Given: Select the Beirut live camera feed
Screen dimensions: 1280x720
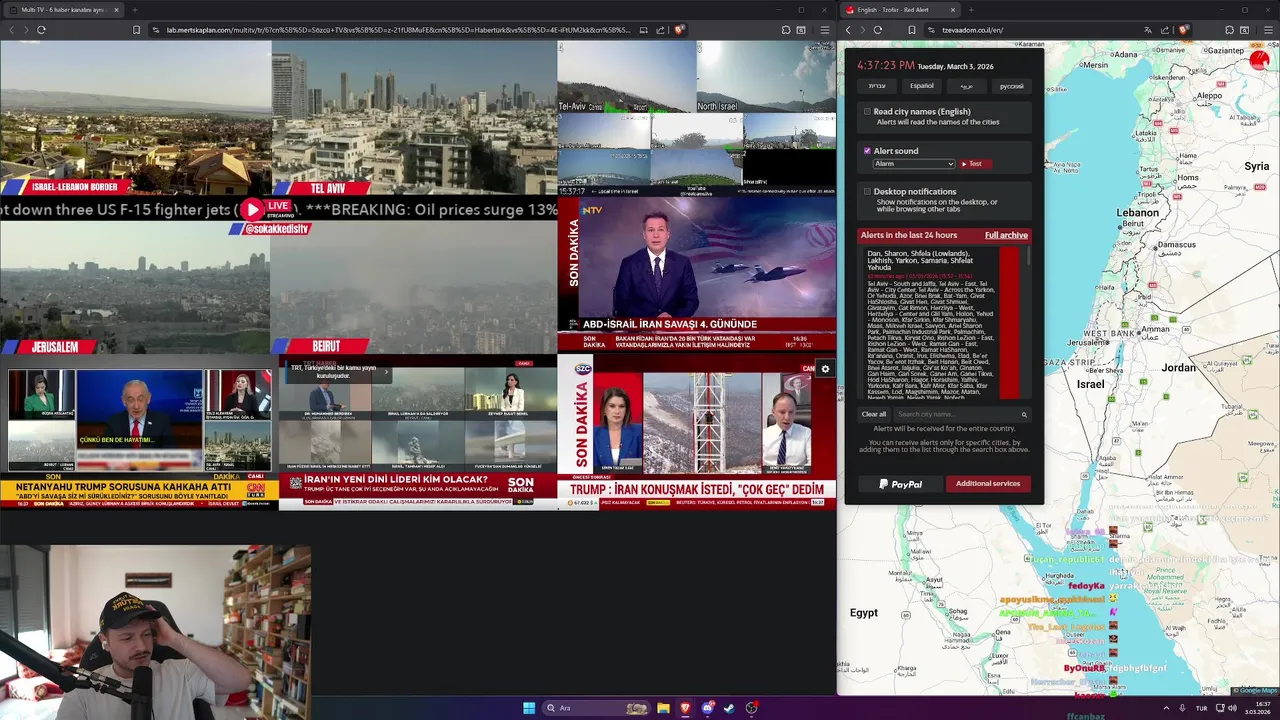Looking at the screenshot, I should coord(414,288).
